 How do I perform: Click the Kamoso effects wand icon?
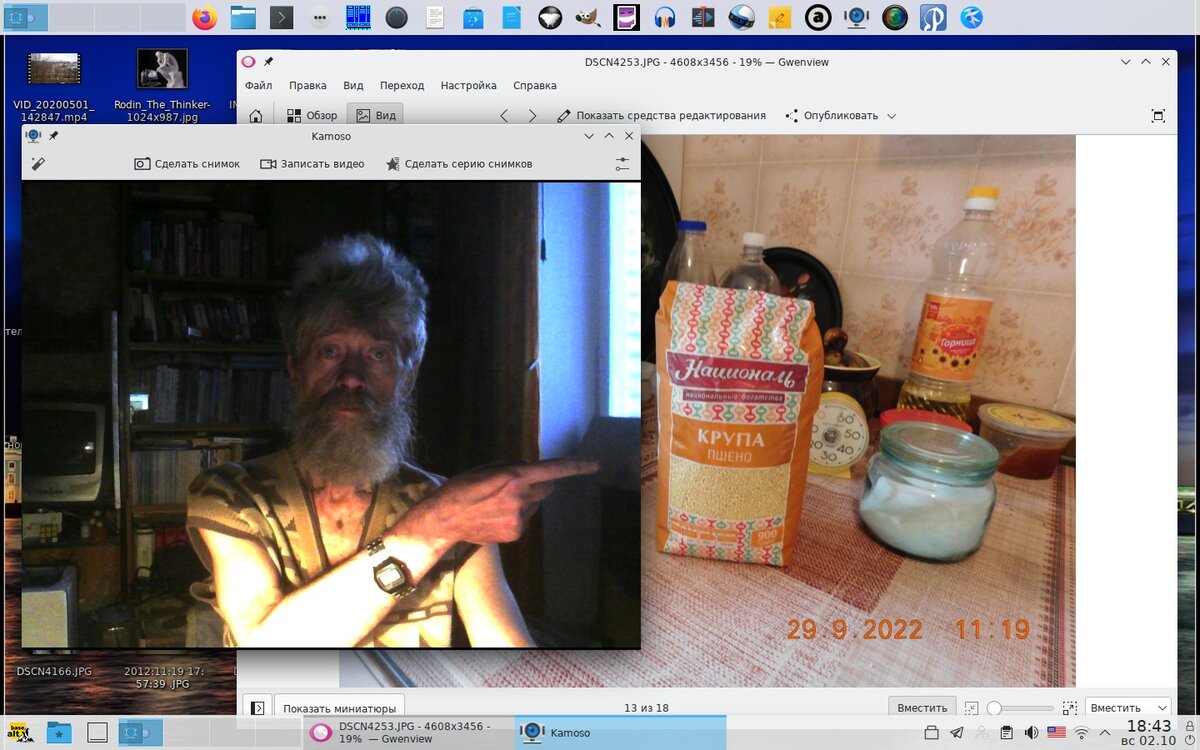click(38, 164)
